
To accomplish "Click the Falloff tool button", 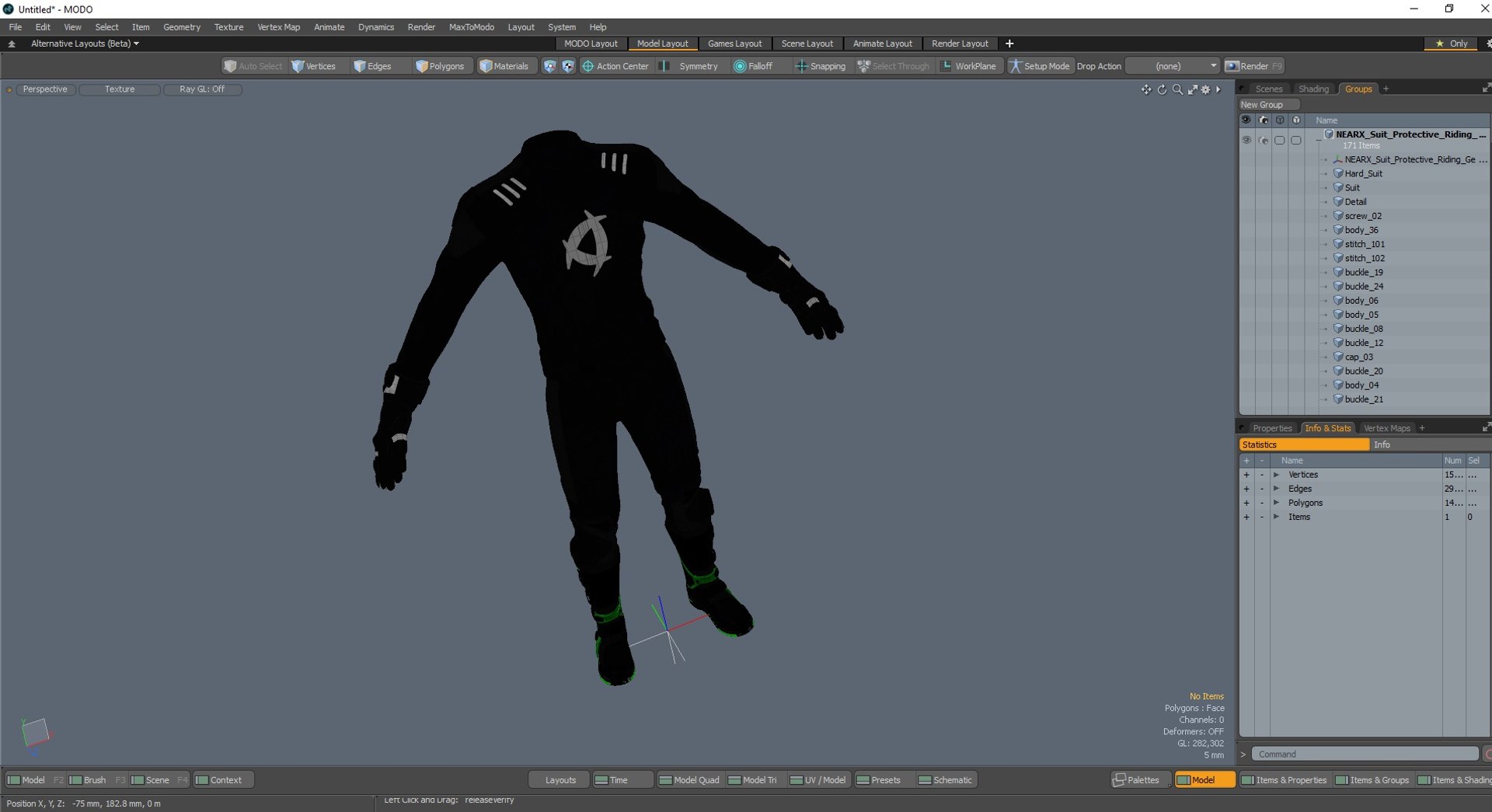I will (753, 66).
